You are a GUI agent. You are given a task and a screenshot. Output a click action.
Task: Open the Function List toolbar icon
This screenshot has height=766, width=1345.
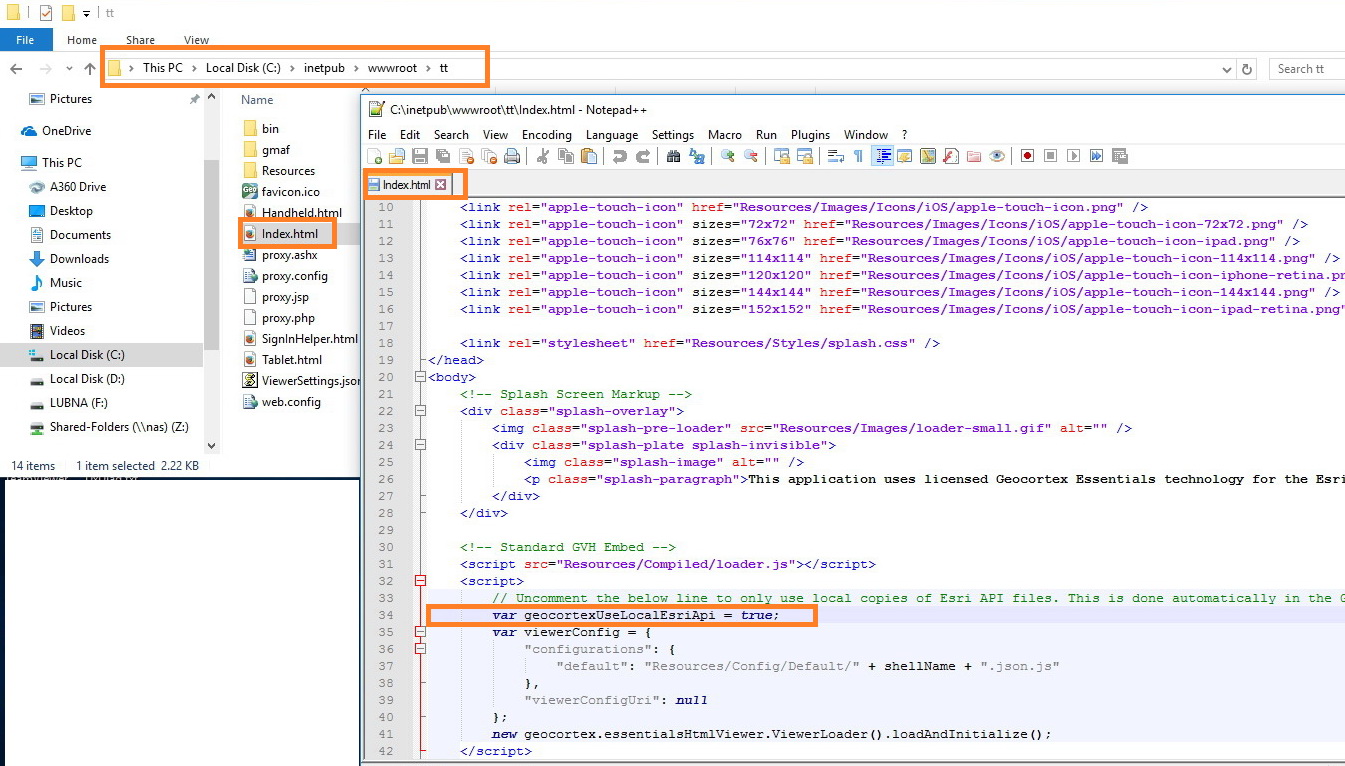(950, 156)
